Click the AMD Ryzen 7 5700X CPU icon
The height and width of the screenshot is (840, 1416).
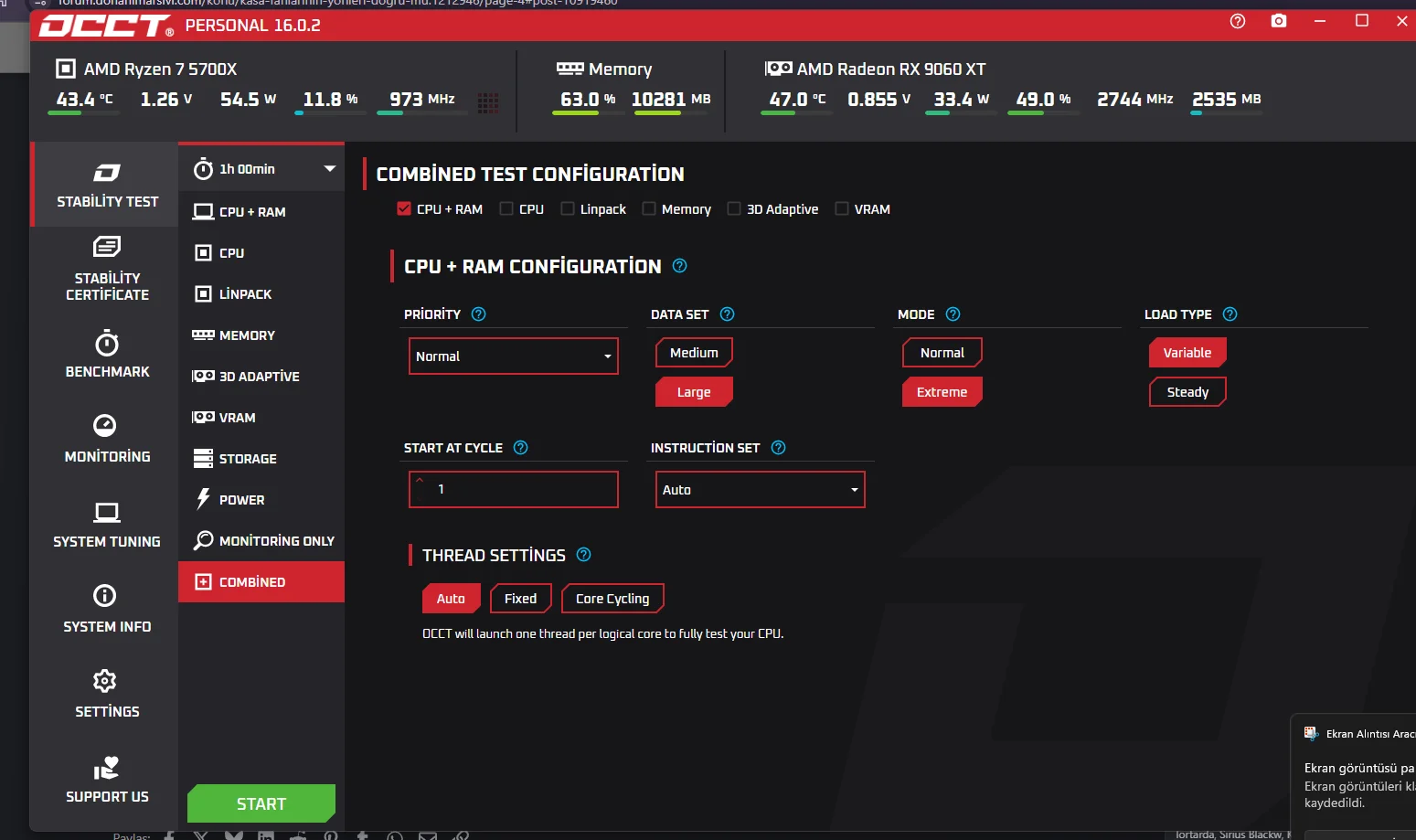pyautogui.click(x=66, y=69)
